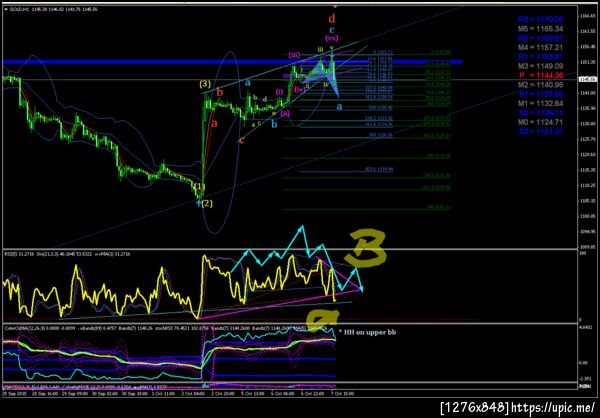Select the cyan 'c' label under orange d

332,30
